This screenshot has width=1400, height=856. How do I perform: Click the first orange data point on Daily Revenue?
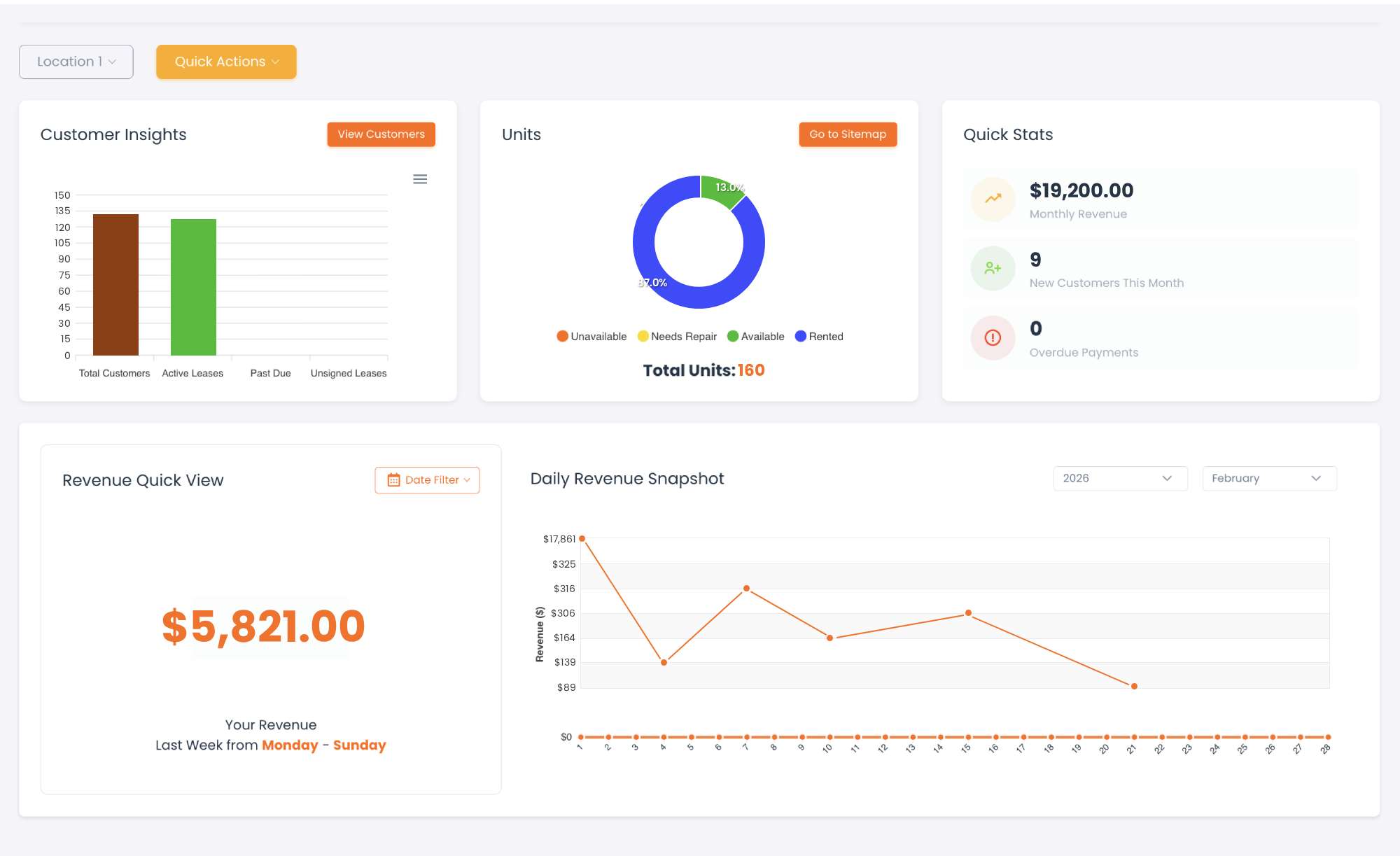582,538
